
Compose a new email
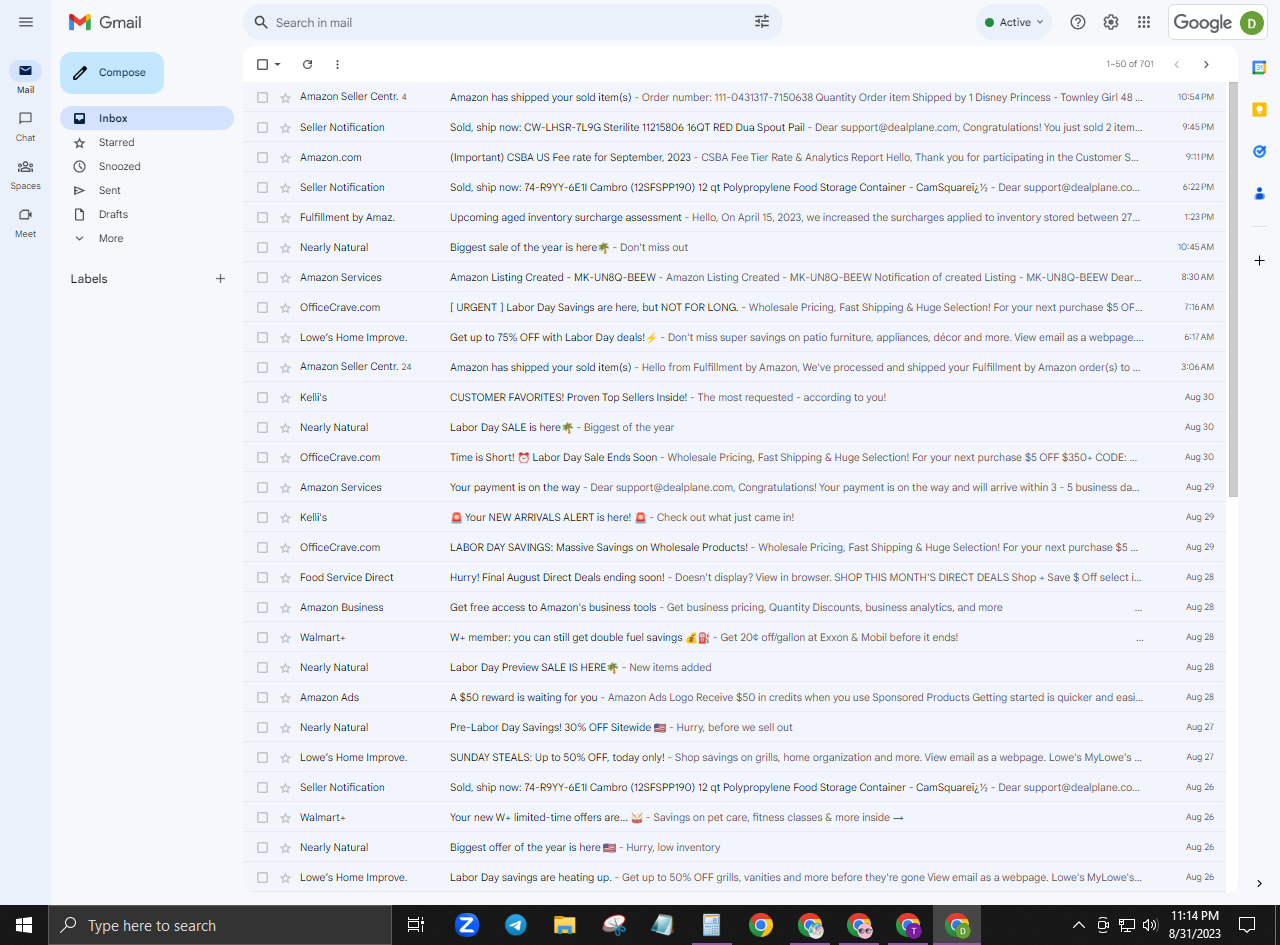[x=112, y=73]
